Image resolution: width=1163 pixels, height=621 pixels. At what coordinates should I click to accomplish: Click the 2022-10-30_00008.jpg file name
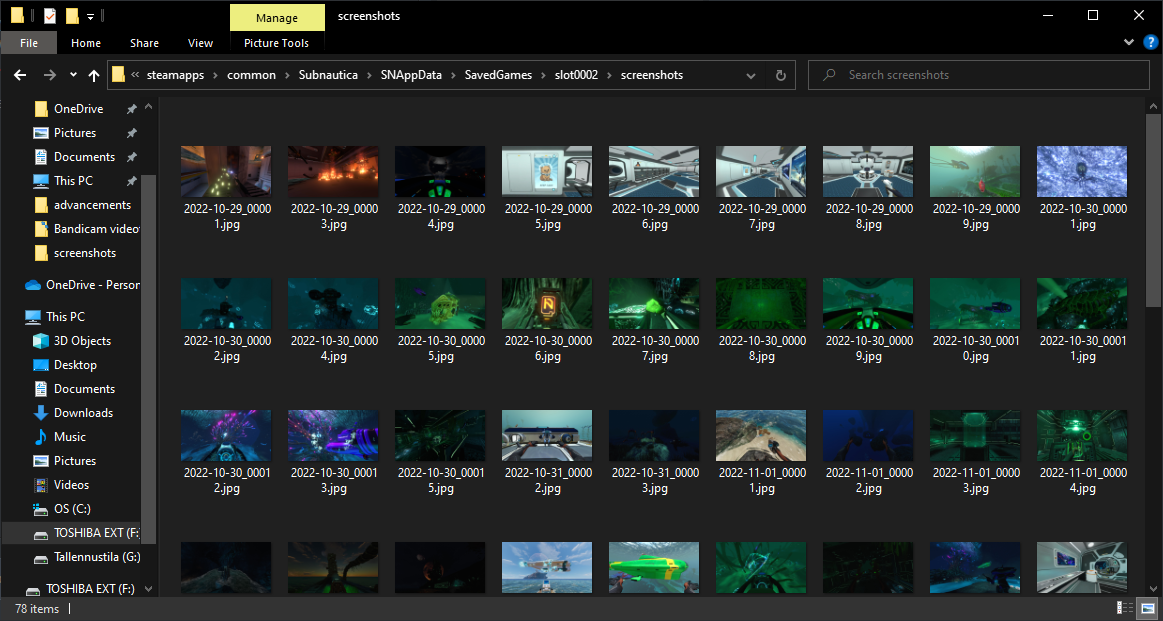(x=762, y=348)
